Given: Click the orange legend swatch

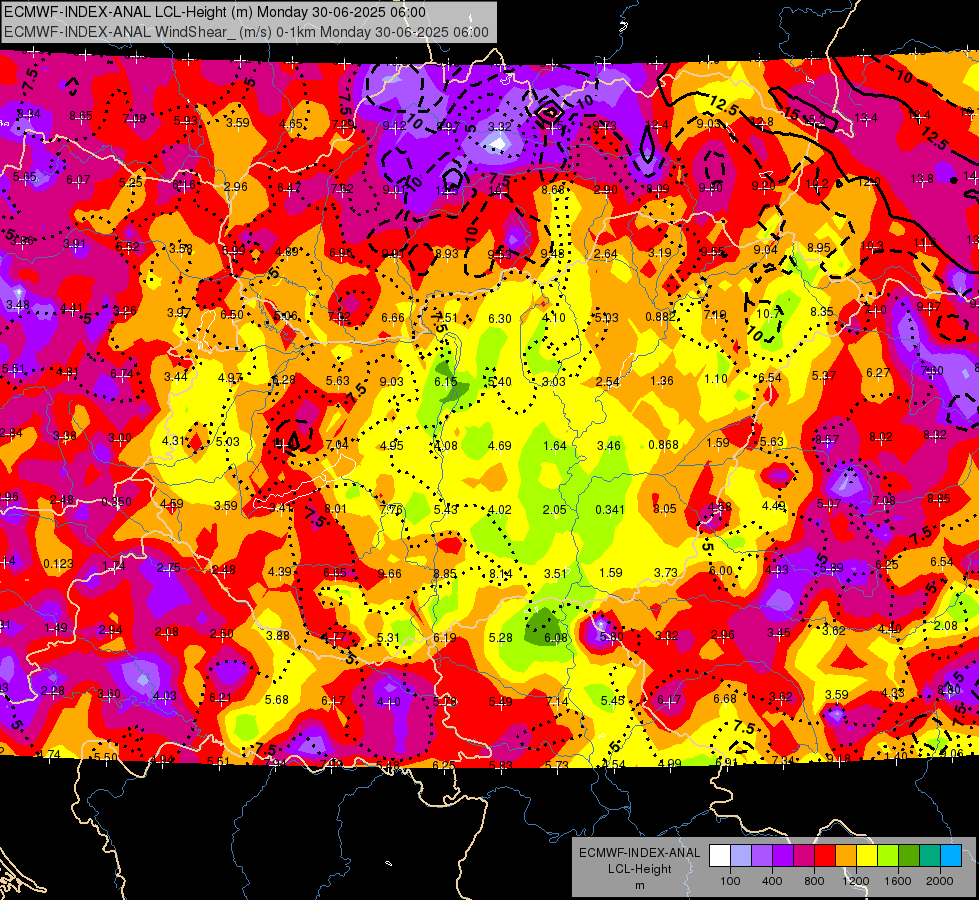Looking at the screenshot, I should 845,856.
